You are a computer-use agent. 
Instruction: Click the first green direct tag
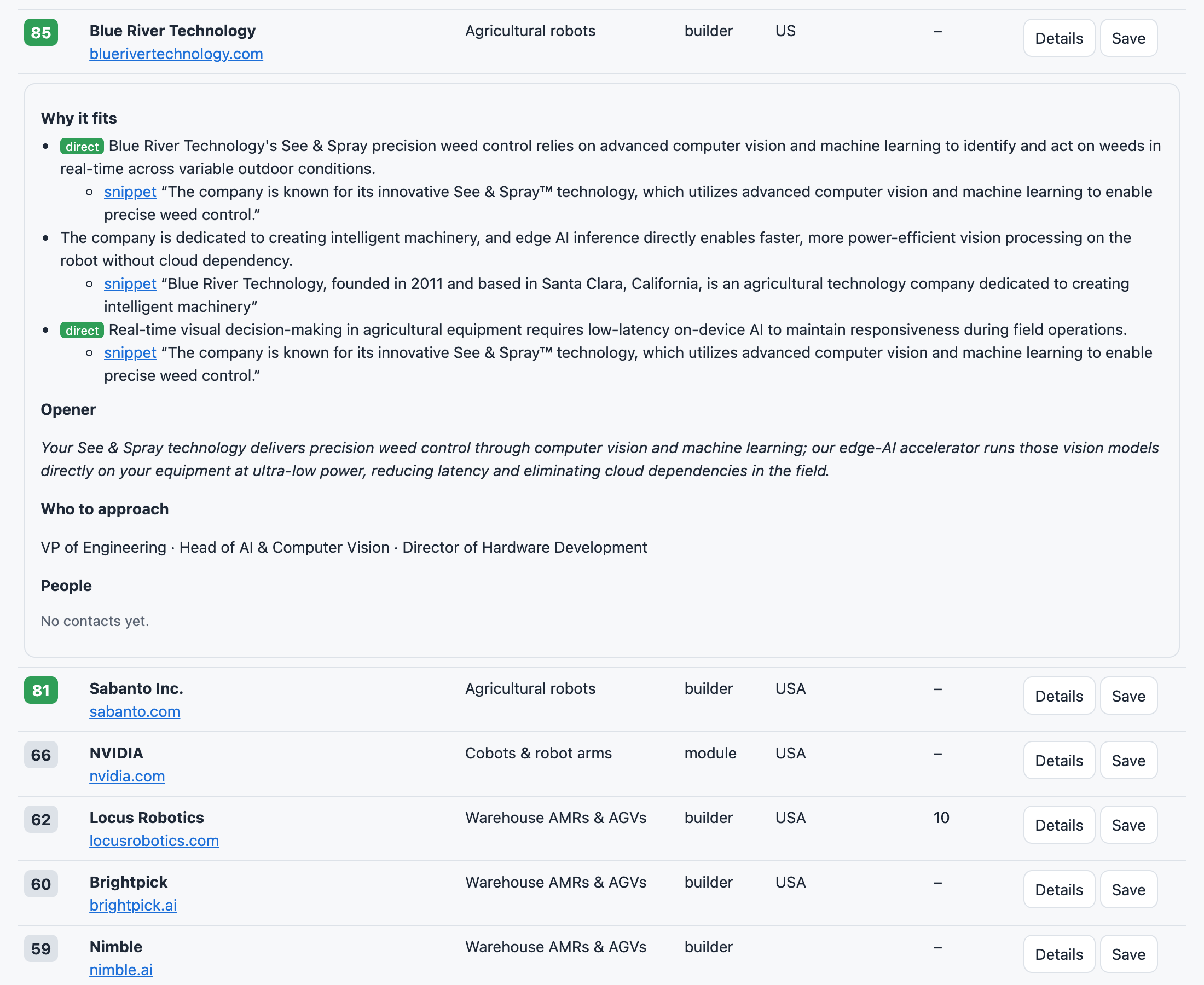click(x=82, y=147)
